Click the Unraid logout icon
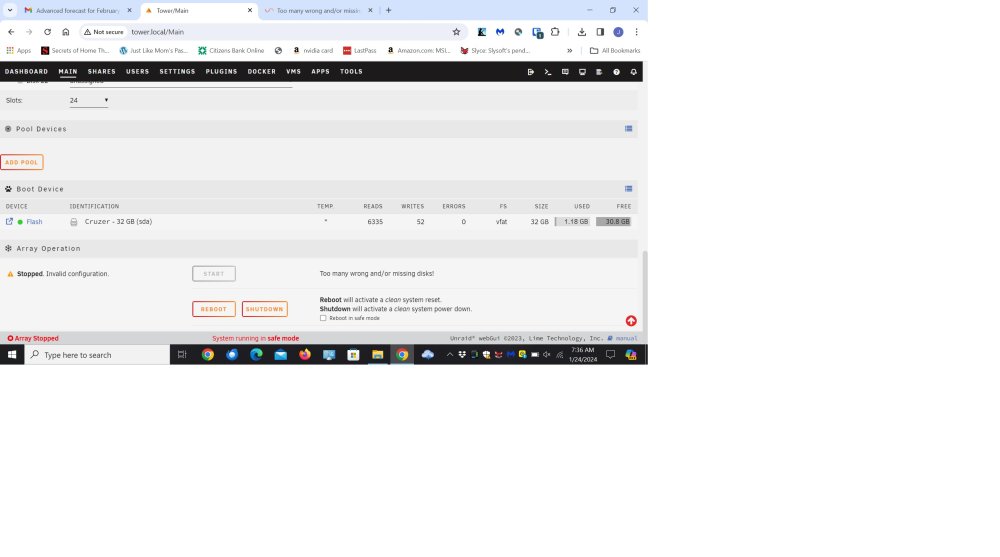The width and height of the screenshot is (1000, 557). pos(531,72)
